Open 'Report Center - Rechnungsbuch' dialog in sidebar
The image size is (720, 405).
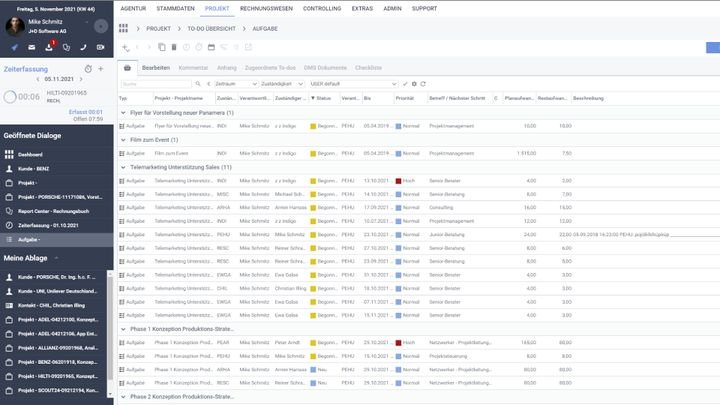click(x=55, y=211)
